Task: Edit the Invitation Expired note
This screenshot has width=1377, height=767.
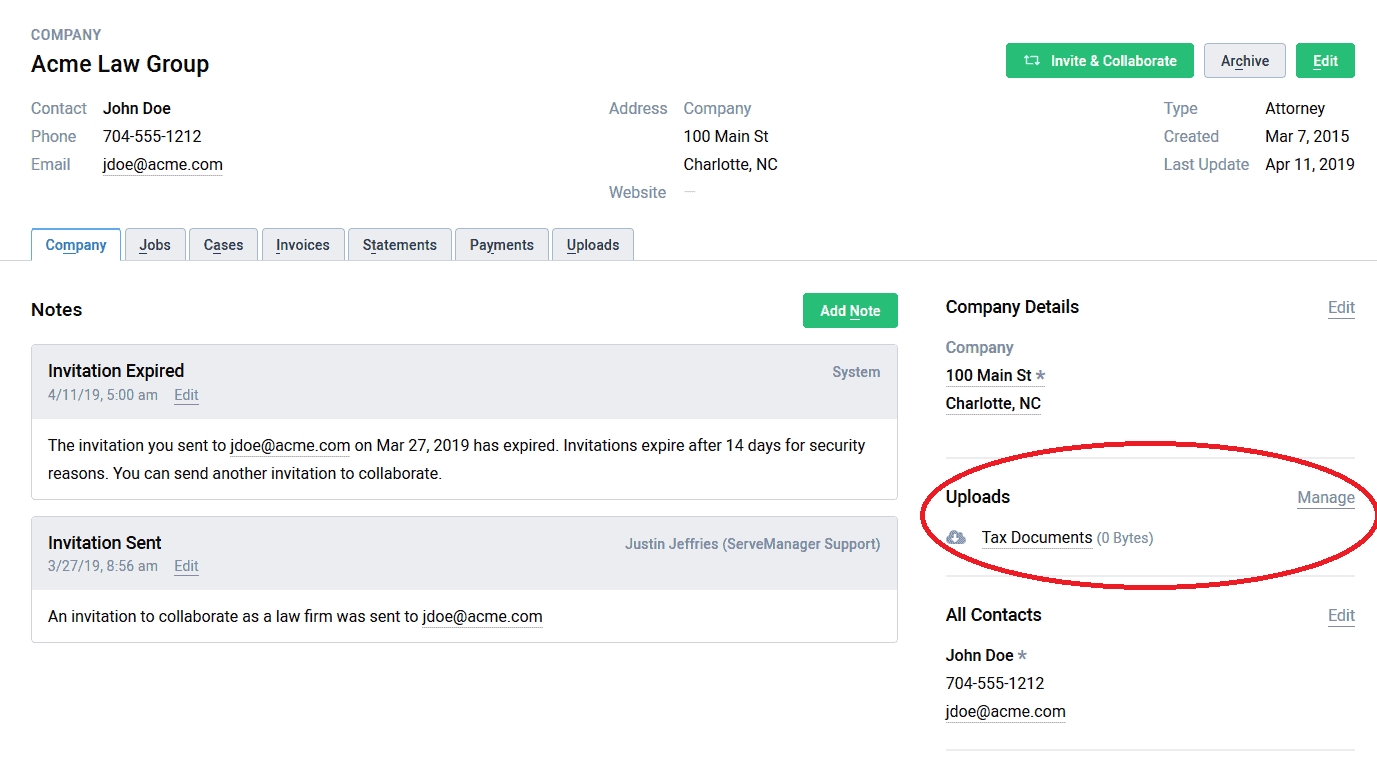Action: pos(186,395)
